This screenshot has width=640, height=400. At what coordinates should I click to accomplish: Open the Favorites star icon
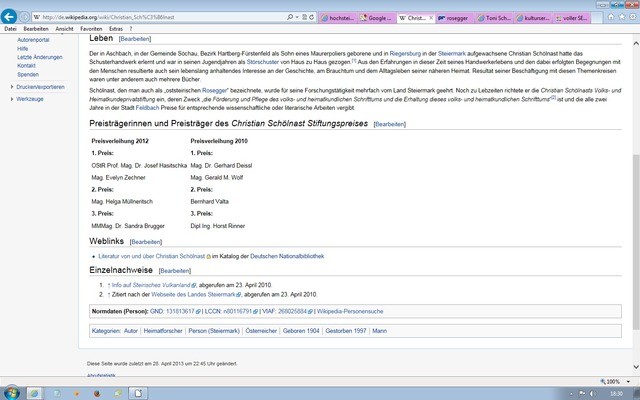click(x=622, y=17)
